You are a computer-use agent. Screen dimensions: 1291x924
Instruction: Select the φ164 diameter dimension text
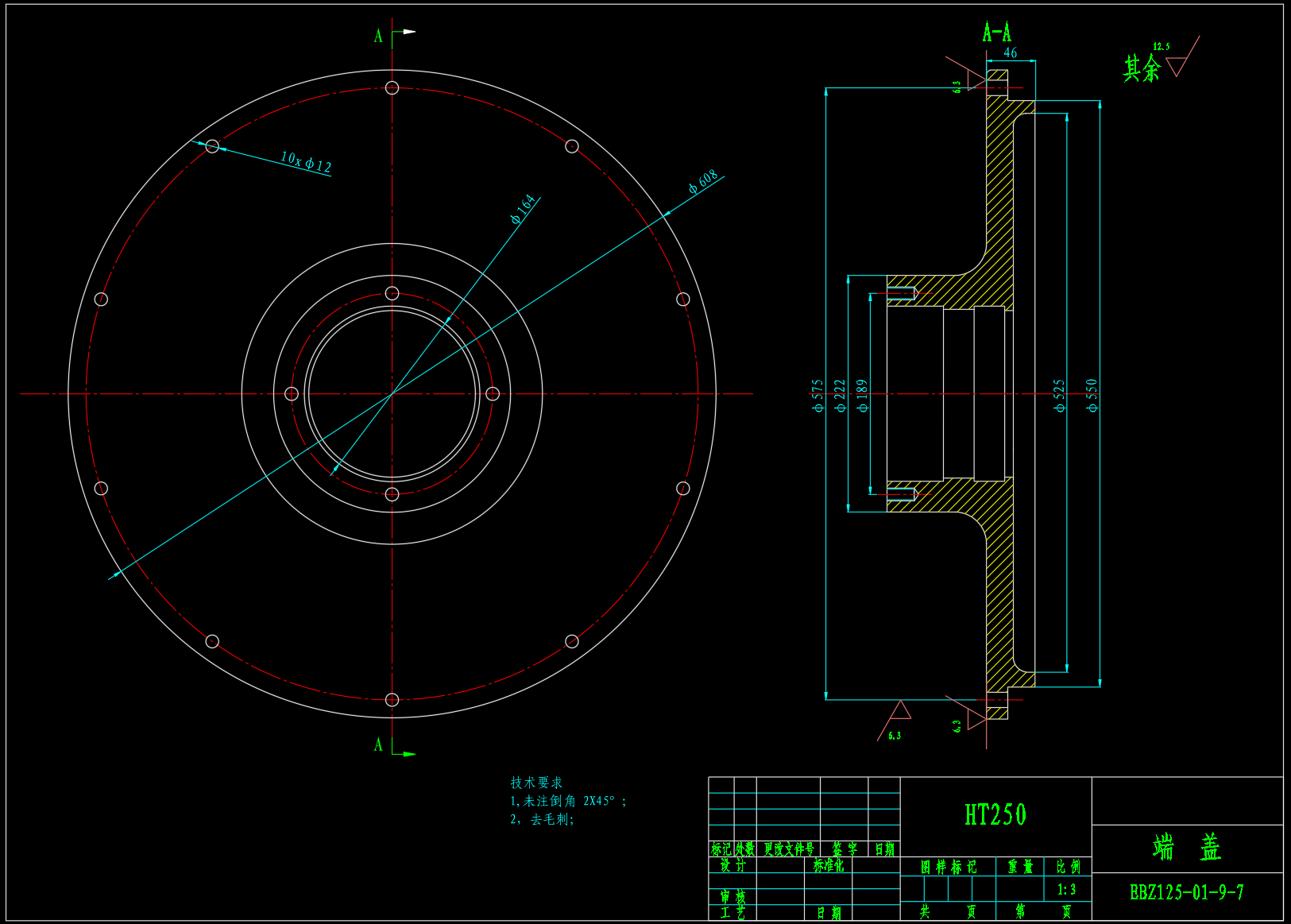point(524,209)
